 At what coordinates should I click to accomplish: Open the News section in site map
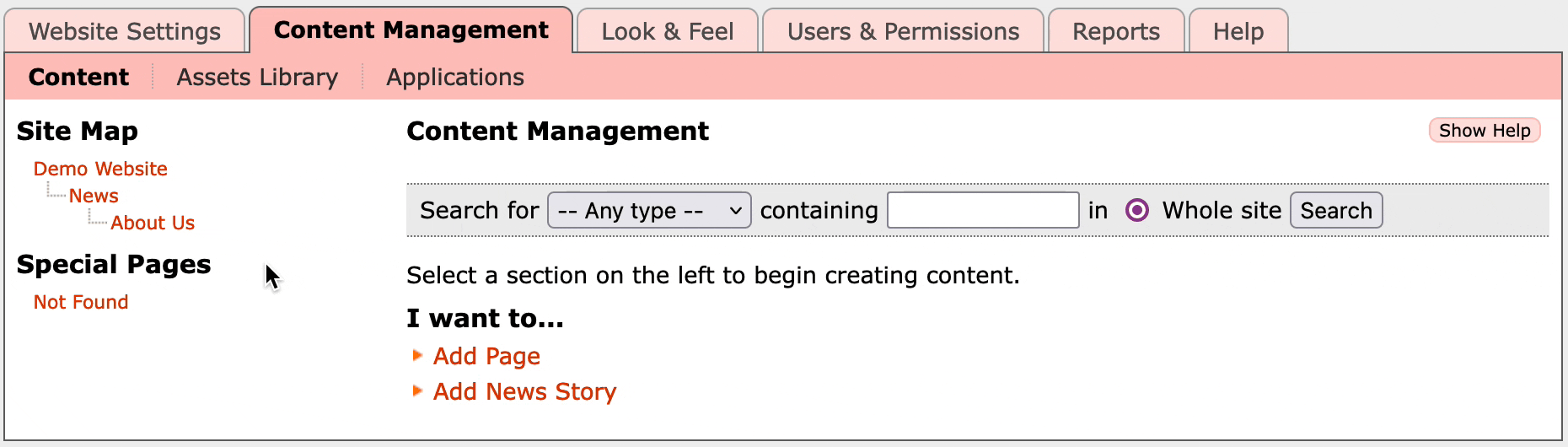tap(94, 196)
